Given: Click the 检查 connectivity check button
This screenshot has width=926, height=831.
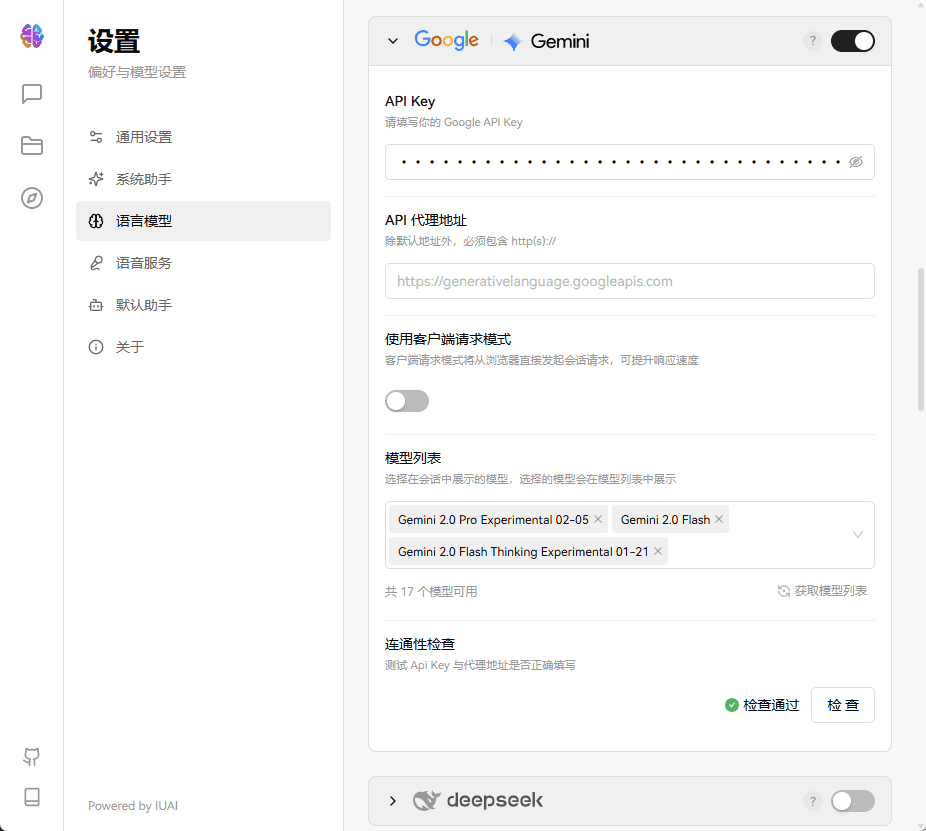Looking at the screenshot, I should coord(843,705).
